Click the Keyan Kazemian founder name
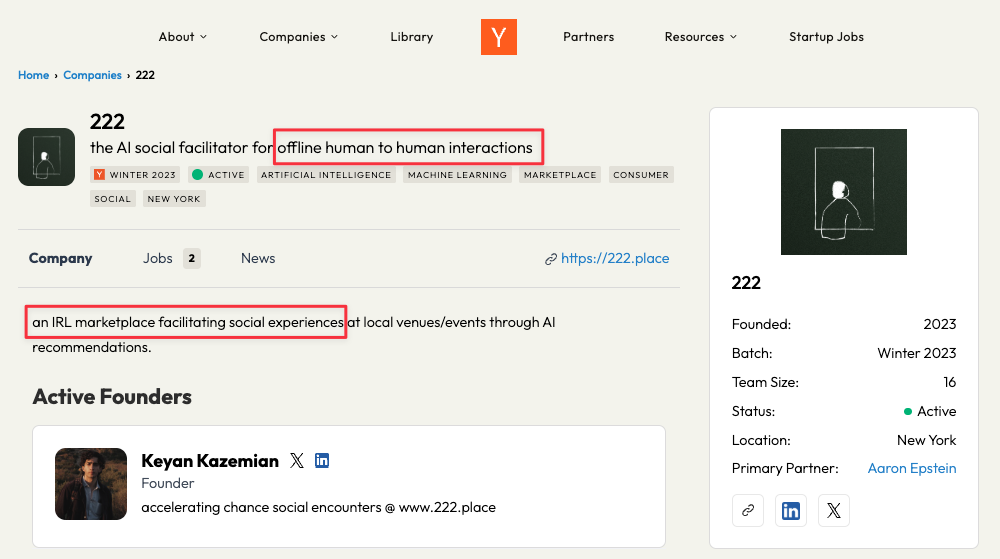1000x559 pixels. (x=210, y=461)
